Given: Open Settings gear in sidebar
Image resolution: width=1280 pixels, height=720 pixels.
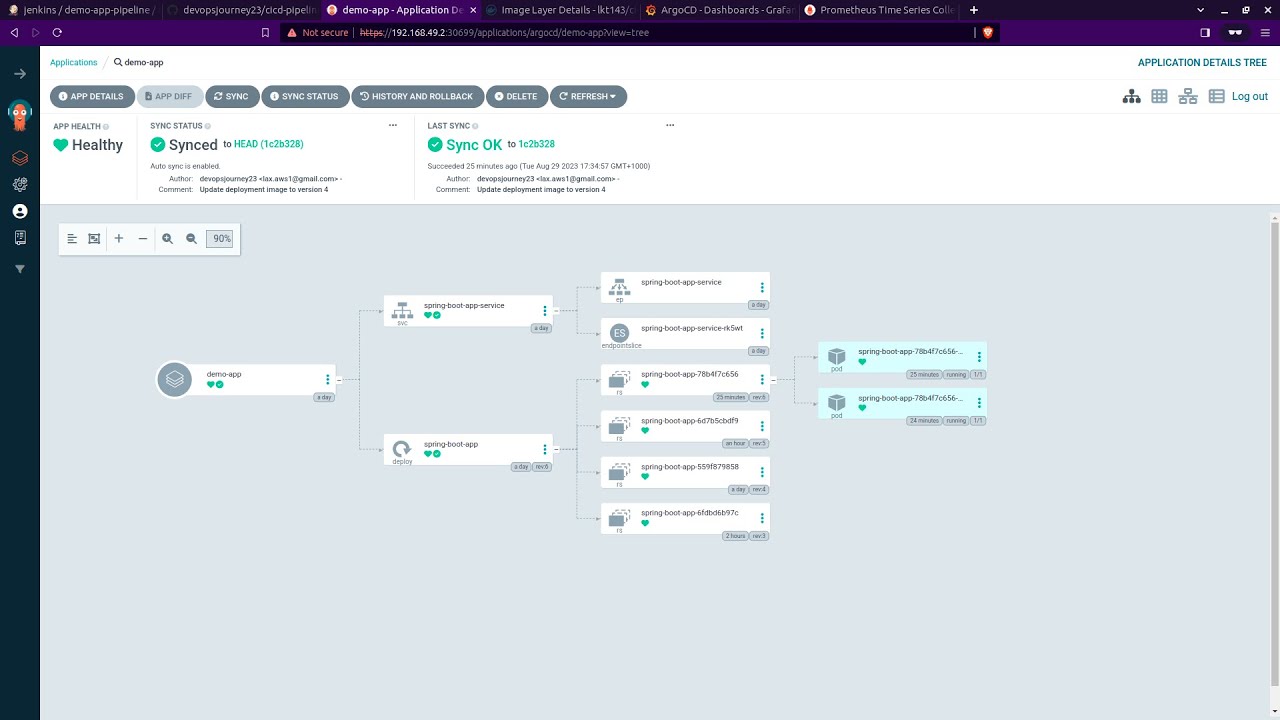Looking at the screenshot, I should [19, 185].
